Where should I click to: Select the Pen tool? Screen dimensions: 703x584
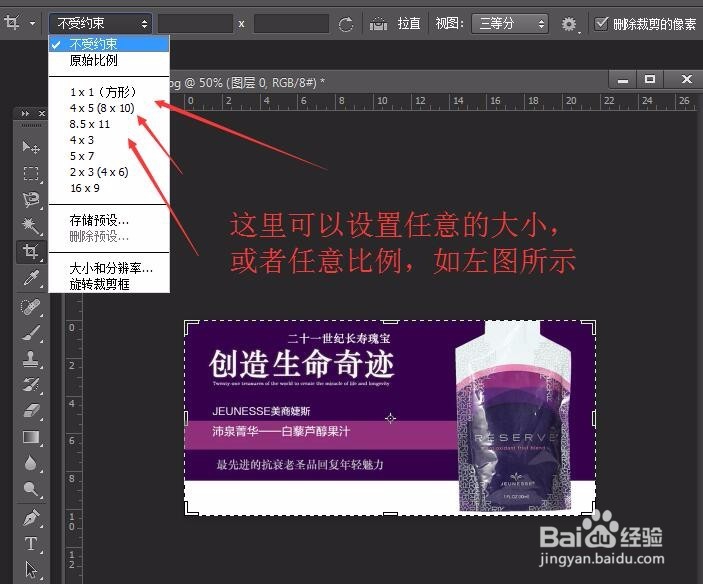[x=31, y=518]
